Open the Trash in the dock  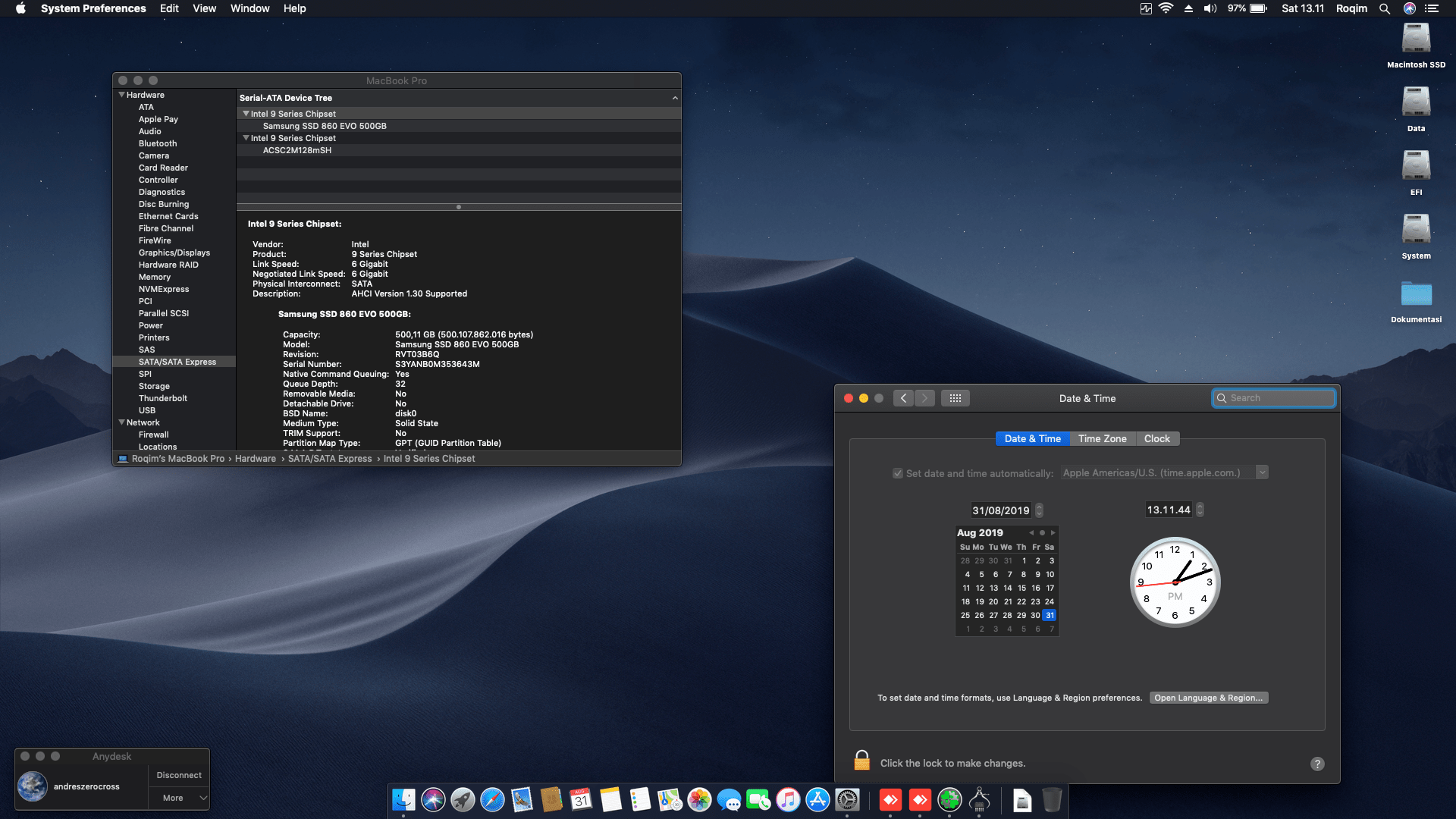1052,799
